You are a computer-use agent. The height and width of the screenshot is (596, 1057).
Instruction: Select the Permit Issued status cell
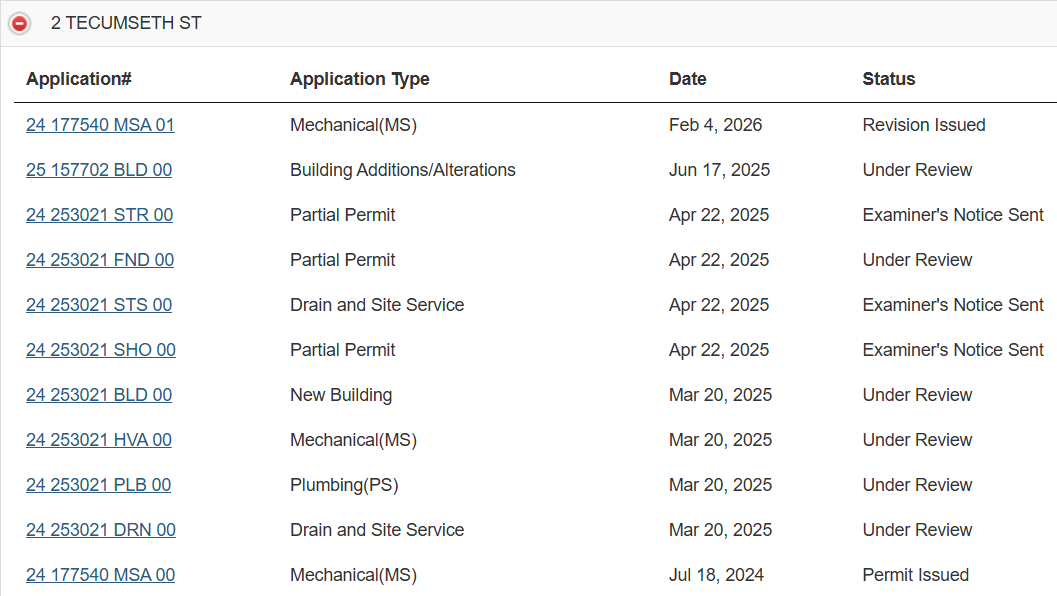tap(915, 575)
